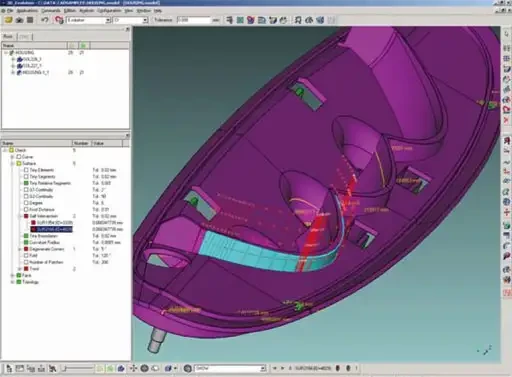Select the Constant Radius check row

[x=42, y=243]
